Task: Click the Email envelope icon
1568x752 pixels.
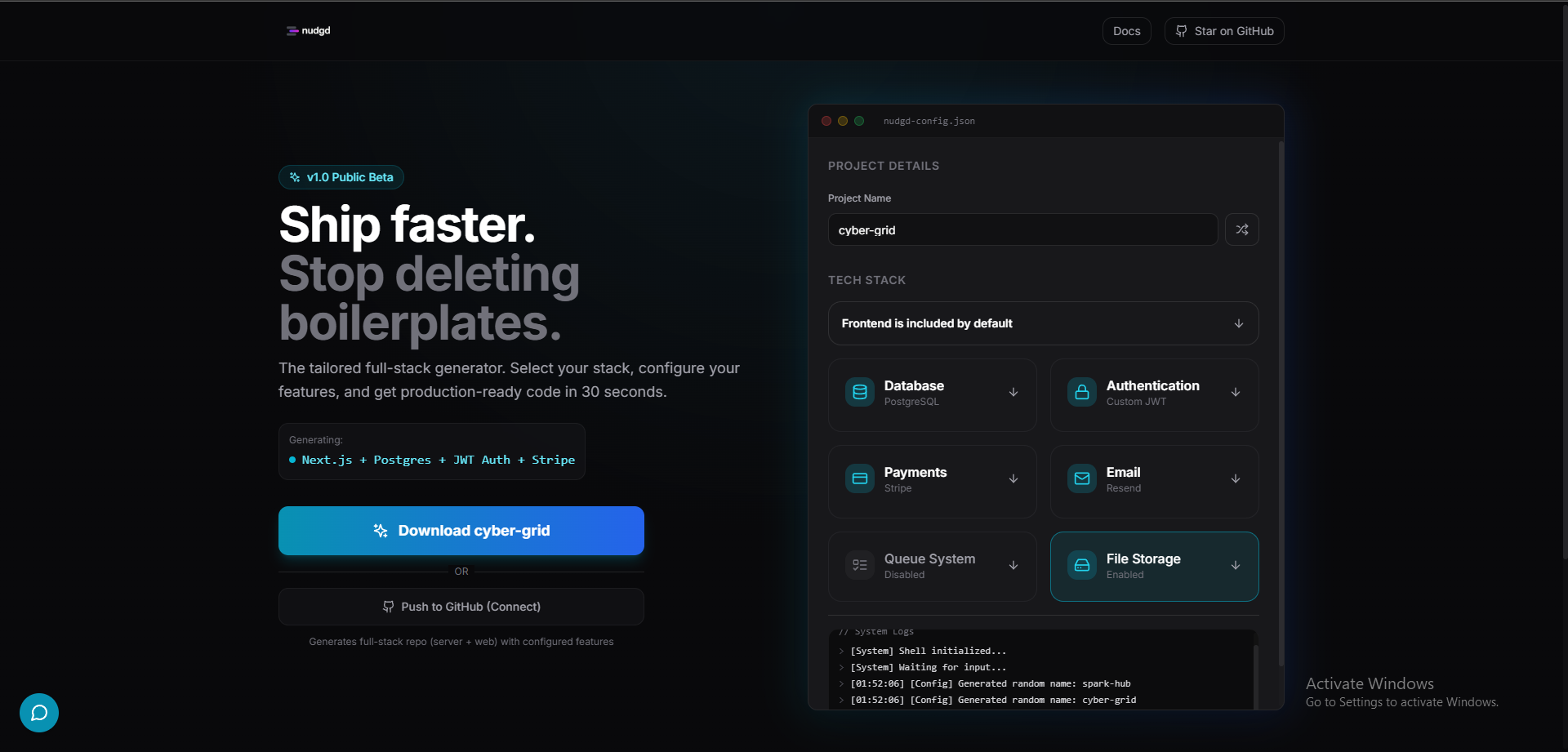Action: coord(1081,478)
